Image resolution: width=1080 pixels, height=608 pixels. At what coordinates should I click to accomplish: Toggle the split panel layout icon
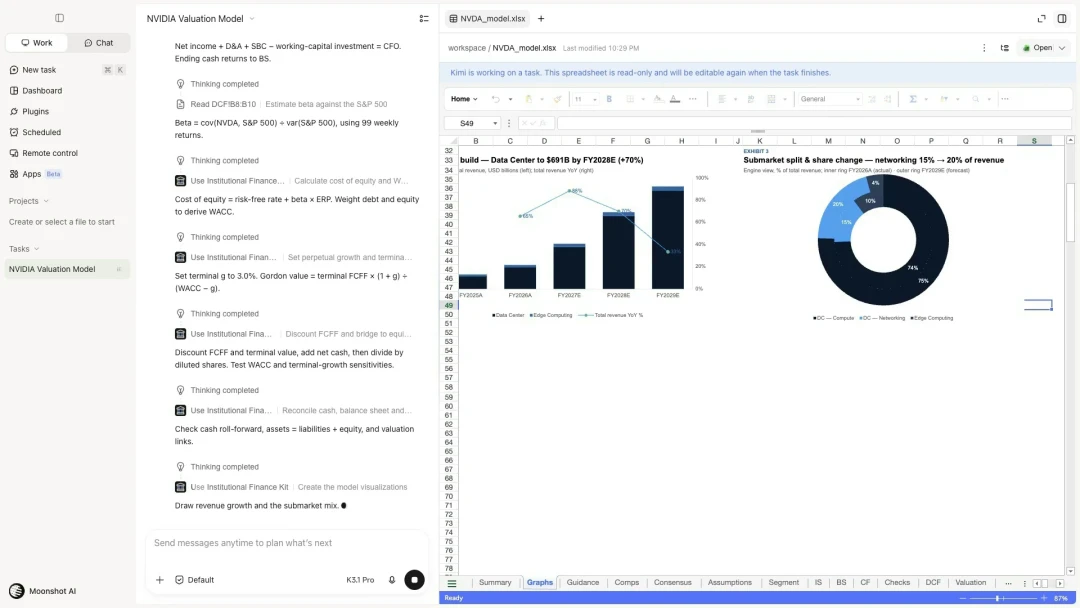[x=1062, y=19]
